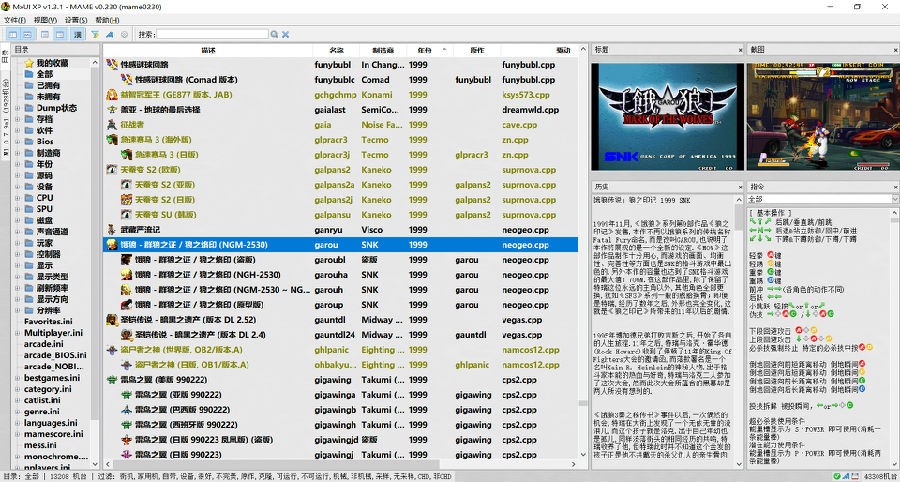Open the 帮助(H) menu
Screen dimensions: 900x482
[107, 20]
